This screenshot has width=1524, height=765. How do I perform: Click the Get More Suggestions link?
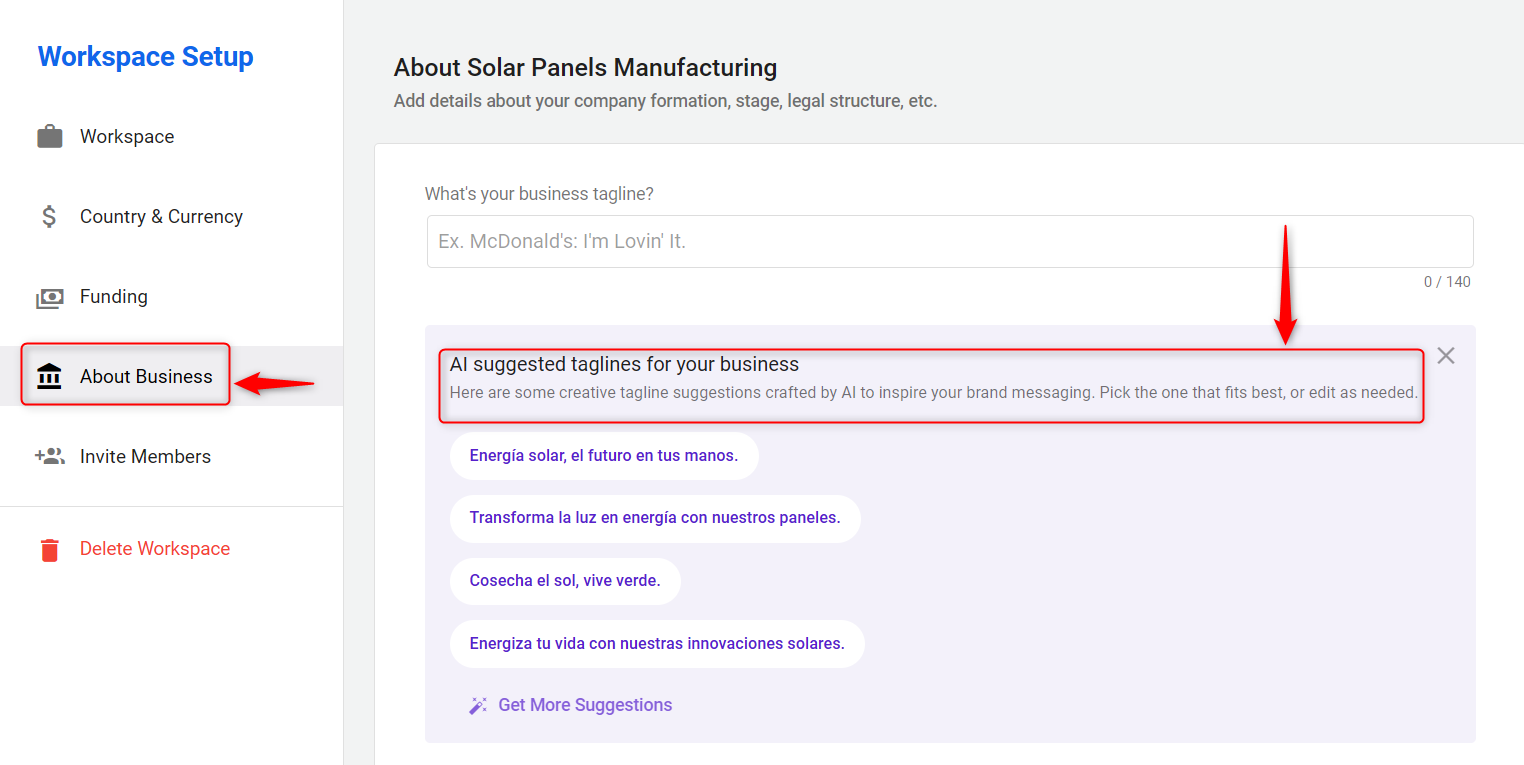click(x=584, y=706)
